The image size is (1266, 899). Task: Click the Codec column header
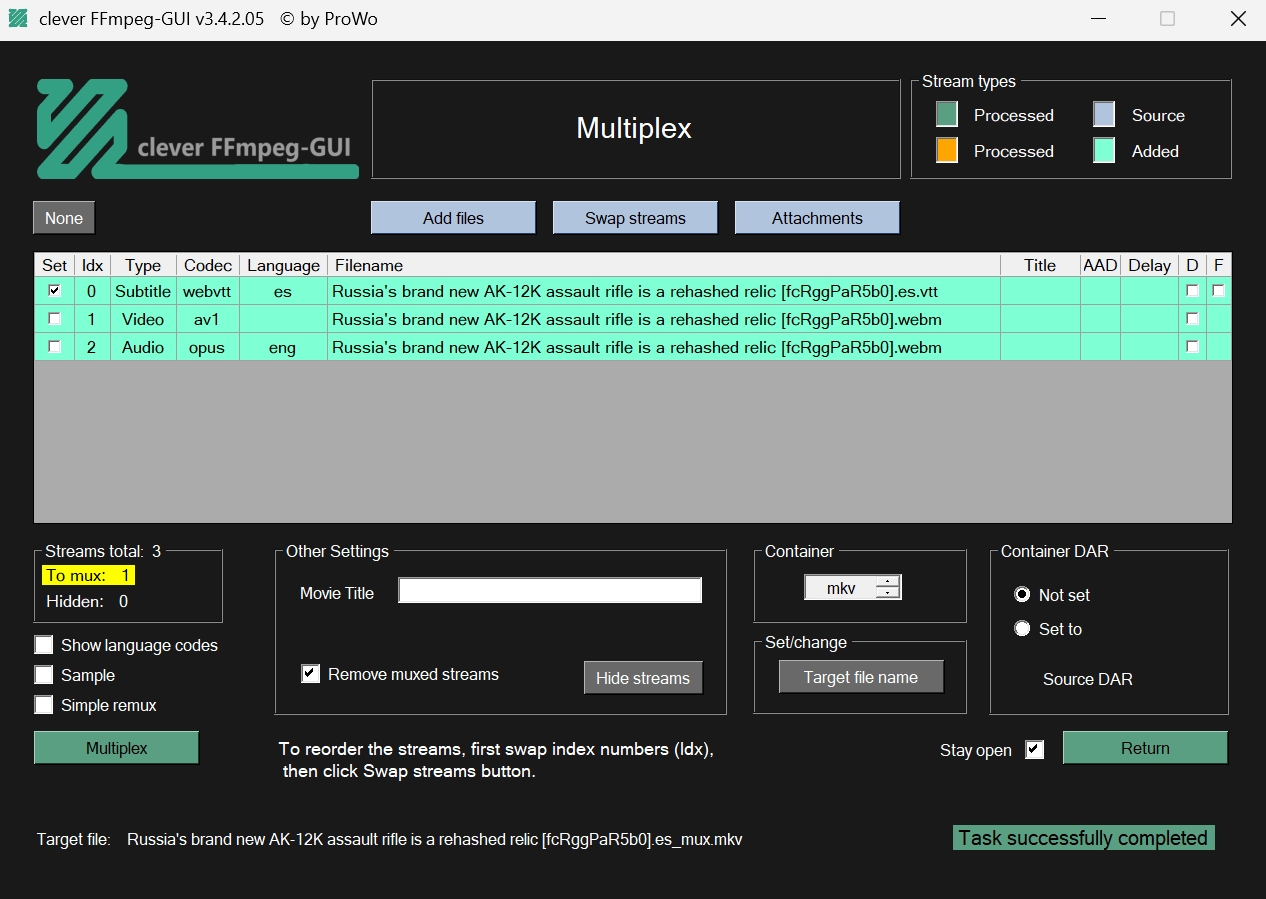coord(208,265)
